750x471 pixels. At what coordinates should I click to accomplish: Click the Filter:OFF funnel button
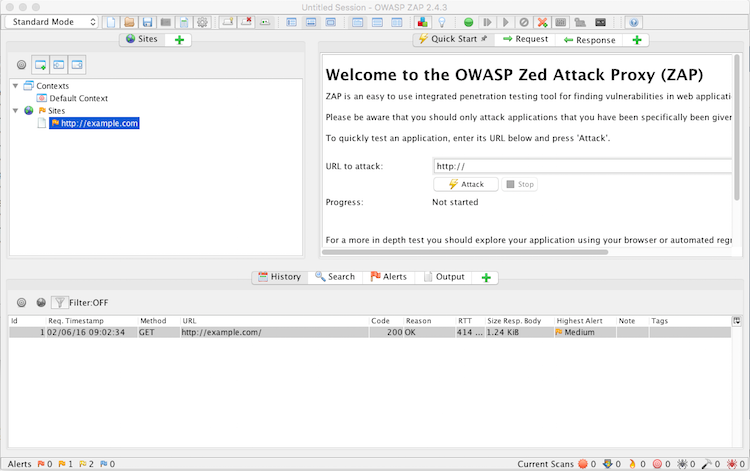[x=59, y=303]
